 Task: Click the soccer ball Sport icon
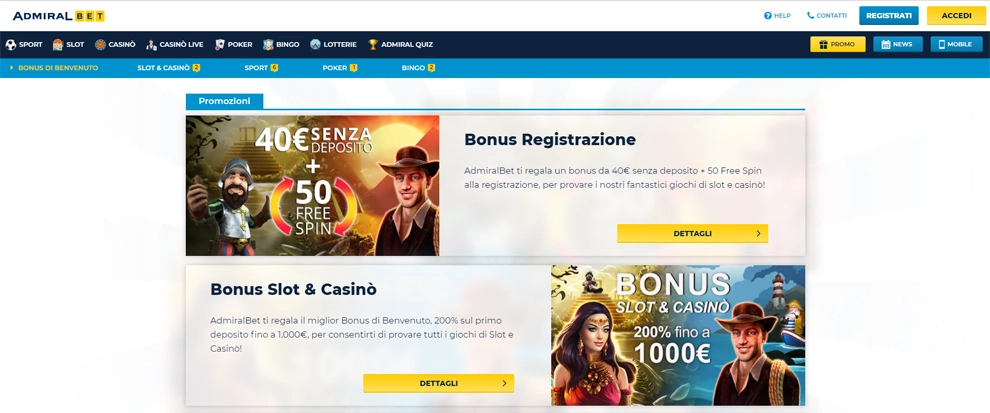pyautogui.click(x=11, y=45)
